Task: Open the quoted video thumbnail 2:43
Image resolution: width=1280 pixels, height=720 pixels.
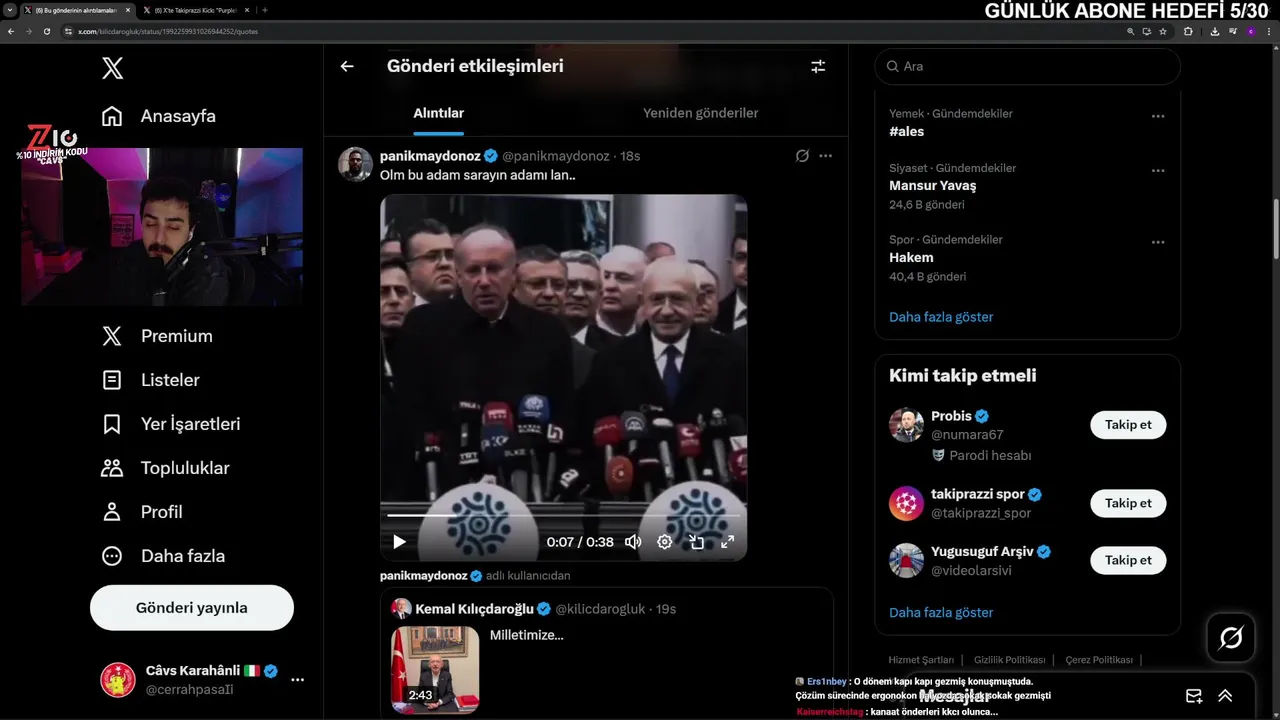Action: (435, 670)
